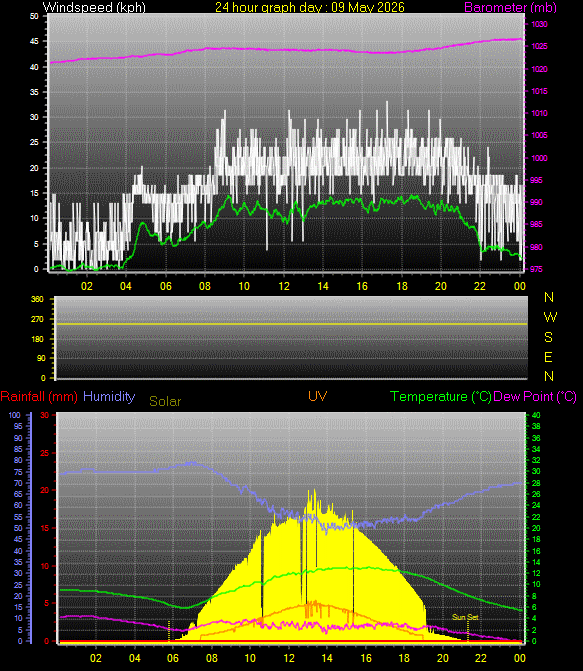Click the 22 hour label on wind graph

[x=480, y=286]
